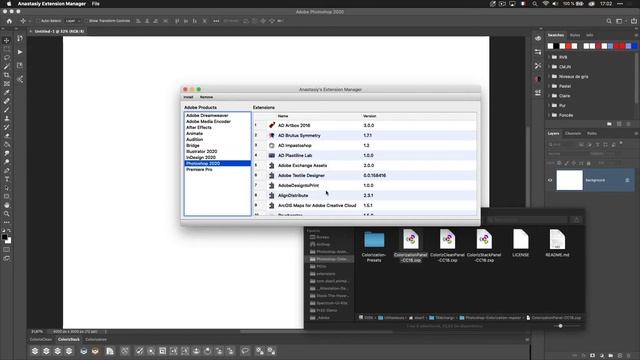Toggle Quick Mask mode icon

(7, 249)
